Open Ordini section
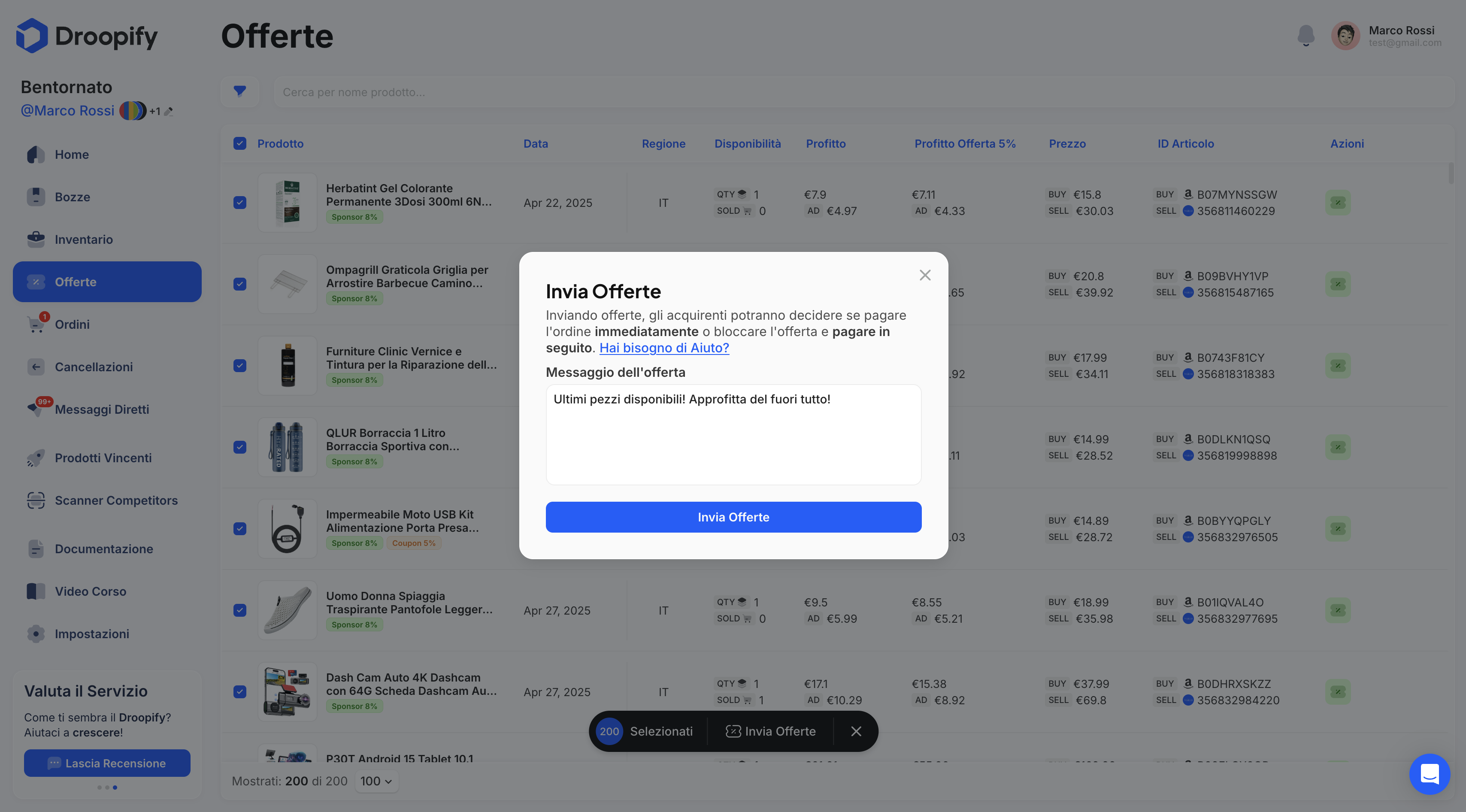The width and height of the screenshot is (1466, 812). coord(107,324)
